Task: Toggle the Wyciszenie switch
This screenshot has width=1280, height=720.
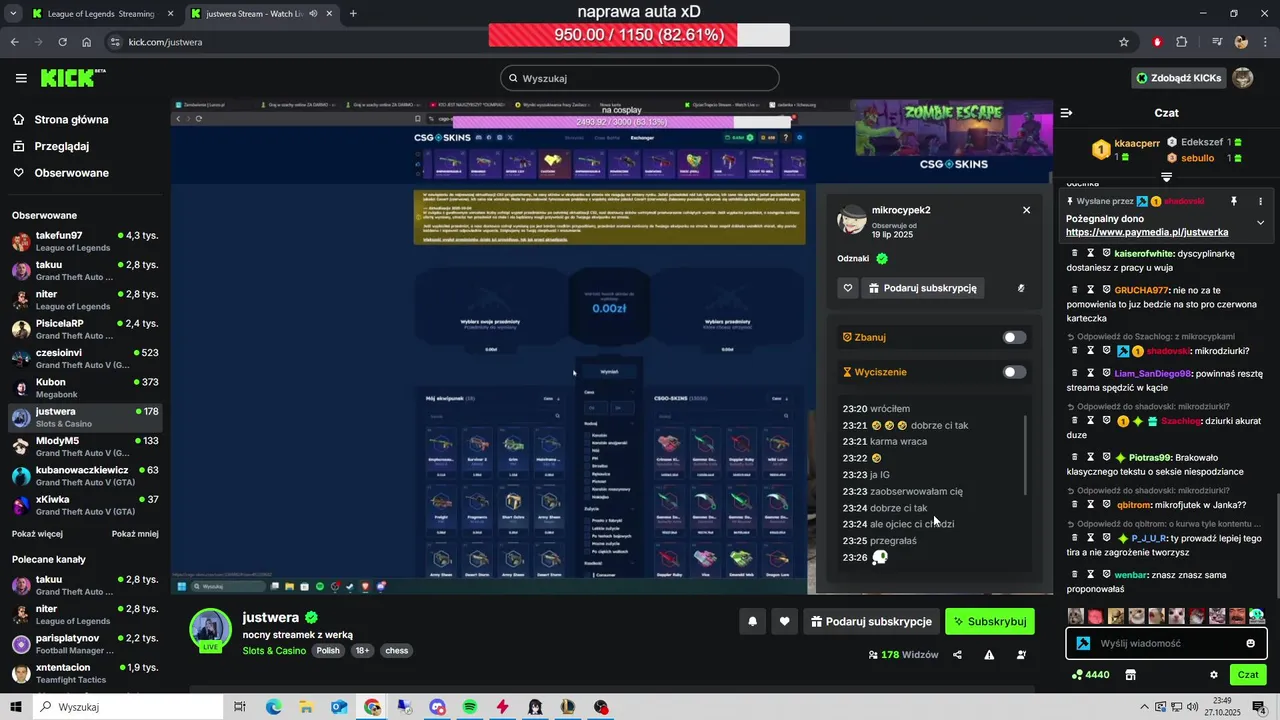Action: pos(1014,372)
